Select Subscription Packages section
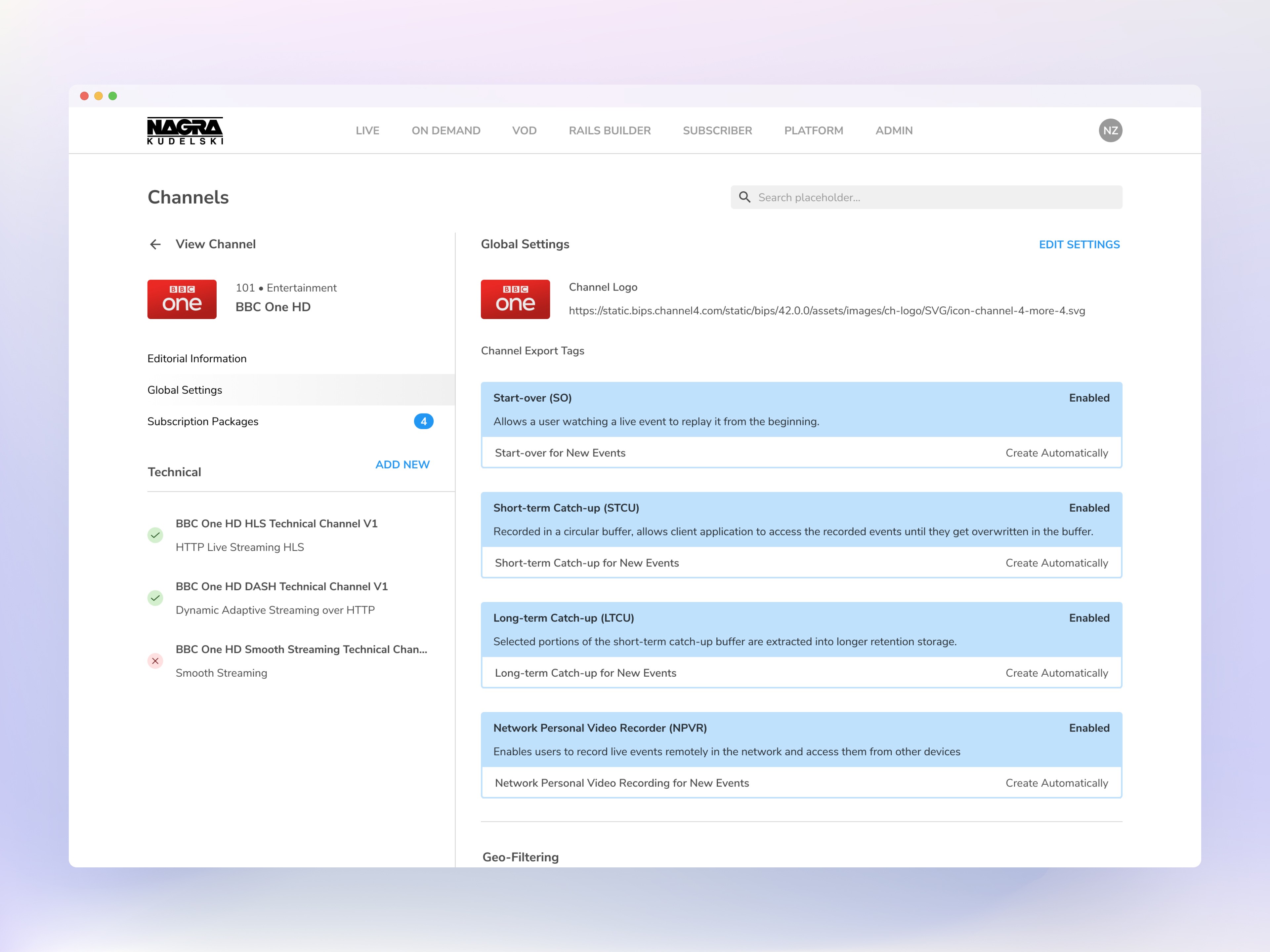The height and width of the screenshot is (952, 1270). point(203,422)
